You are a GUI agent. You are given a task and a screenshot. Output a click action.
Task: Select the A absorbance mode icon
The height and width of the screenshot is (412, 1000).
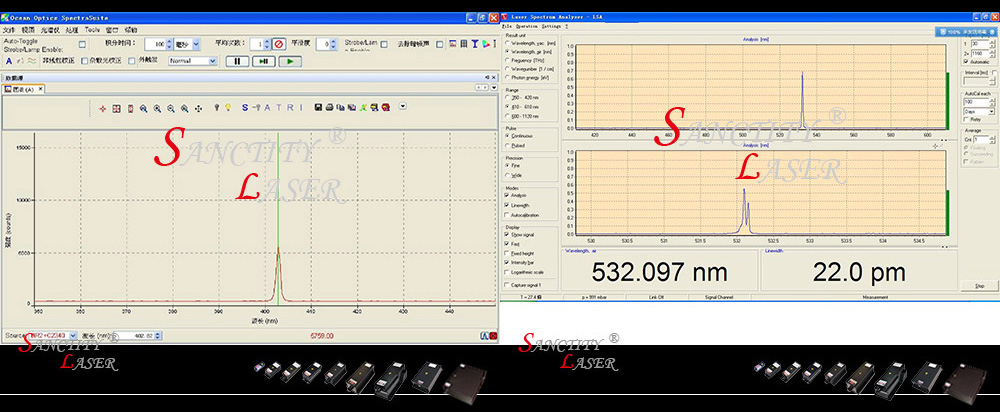pos(267,108)
